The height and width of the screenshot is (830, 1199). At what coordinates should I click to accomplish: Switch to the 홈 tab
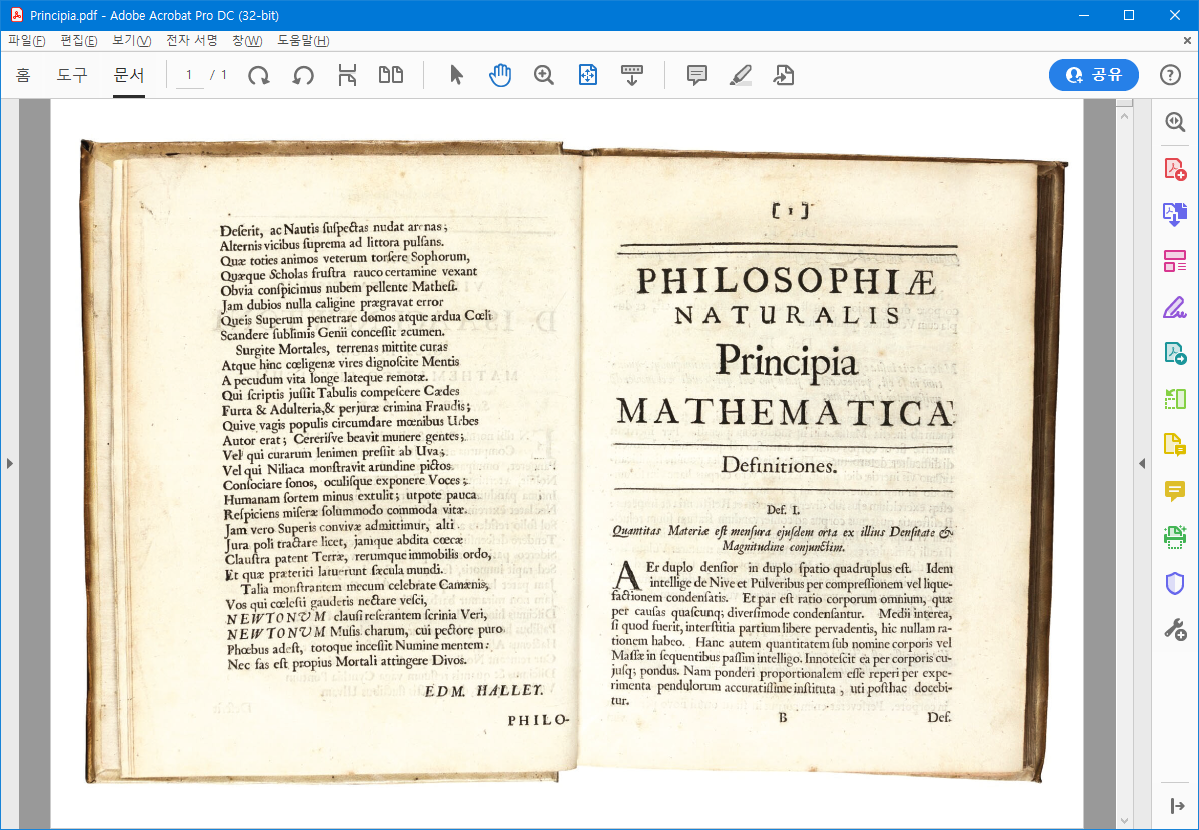(x=24, y=75)
